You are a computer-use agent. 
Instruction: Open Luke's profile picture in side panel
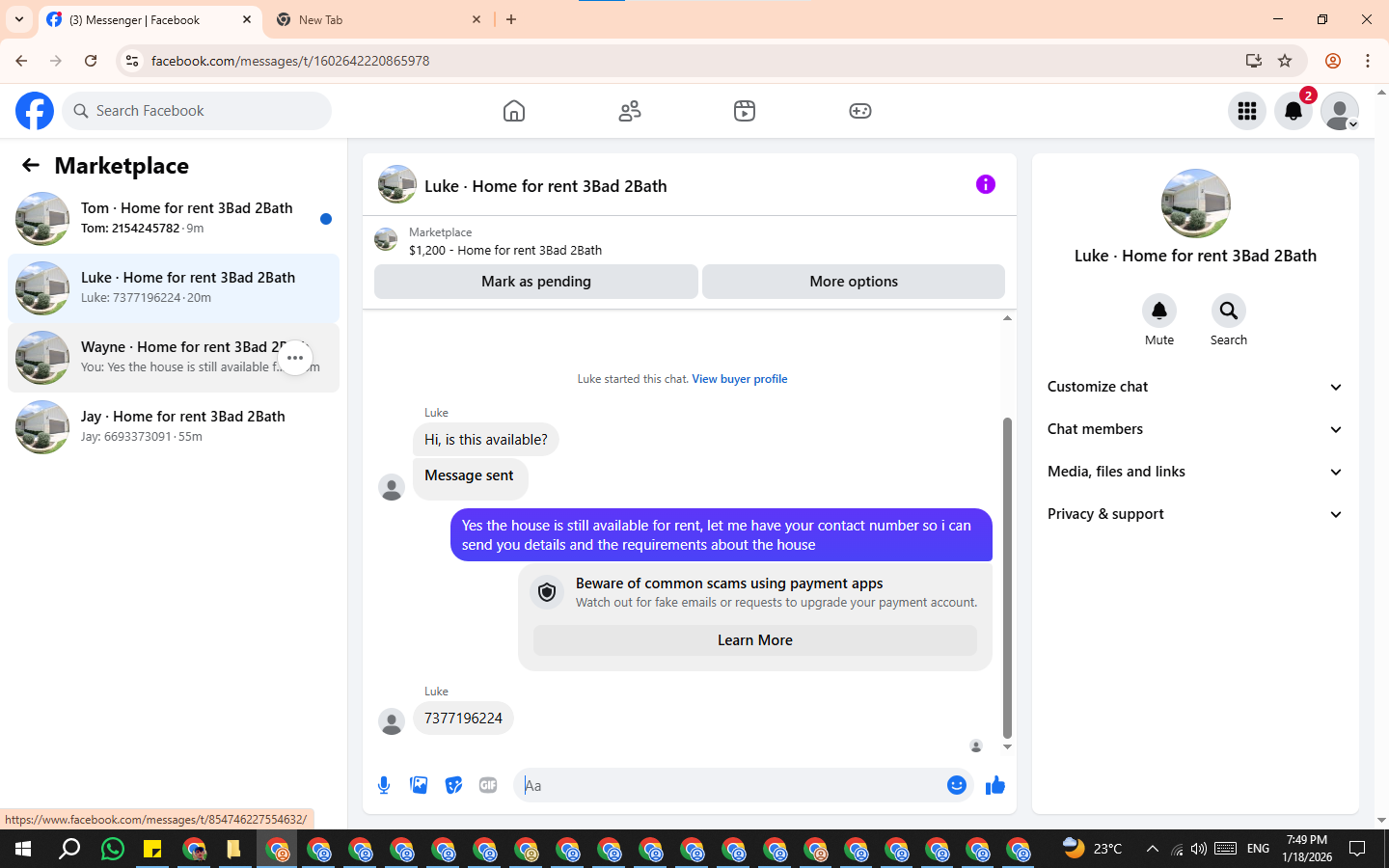pyautogui.click(x=1196, y=203)
